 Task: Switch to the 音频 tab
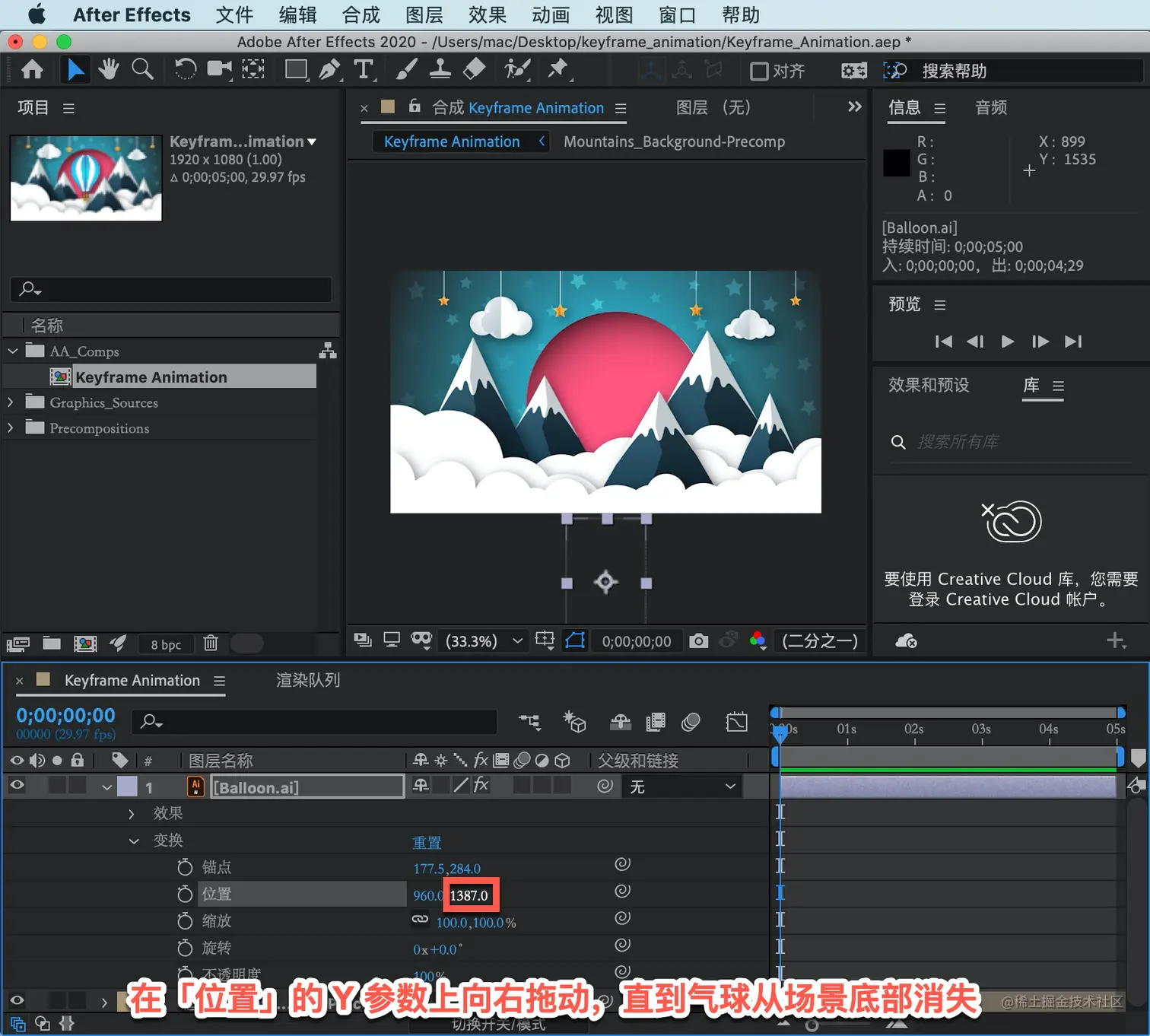click(x=991, y=107)
